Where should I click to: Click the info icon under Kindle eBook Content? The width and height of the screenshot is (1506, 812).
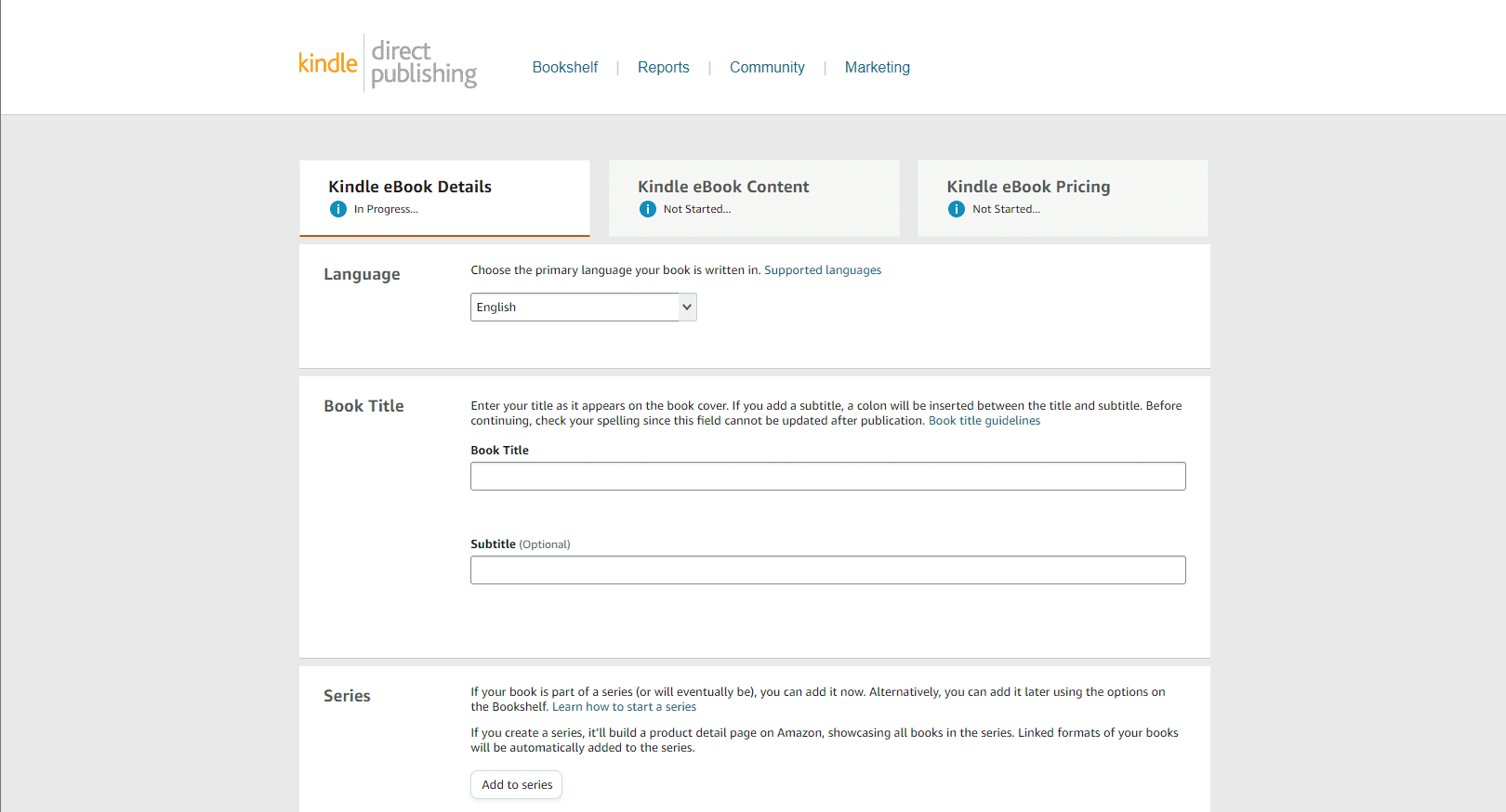[648, 209]
